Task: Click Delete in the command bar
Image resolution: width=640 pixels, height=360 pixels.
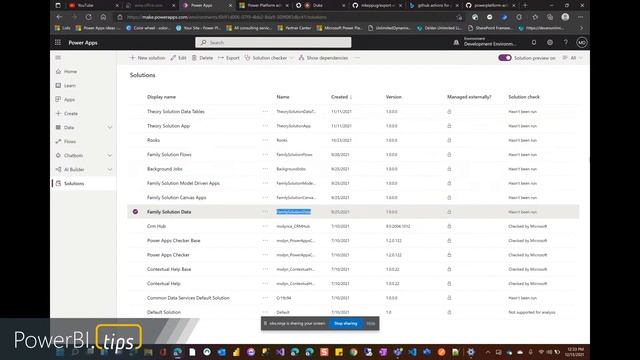Action: [x=202, y=58]
